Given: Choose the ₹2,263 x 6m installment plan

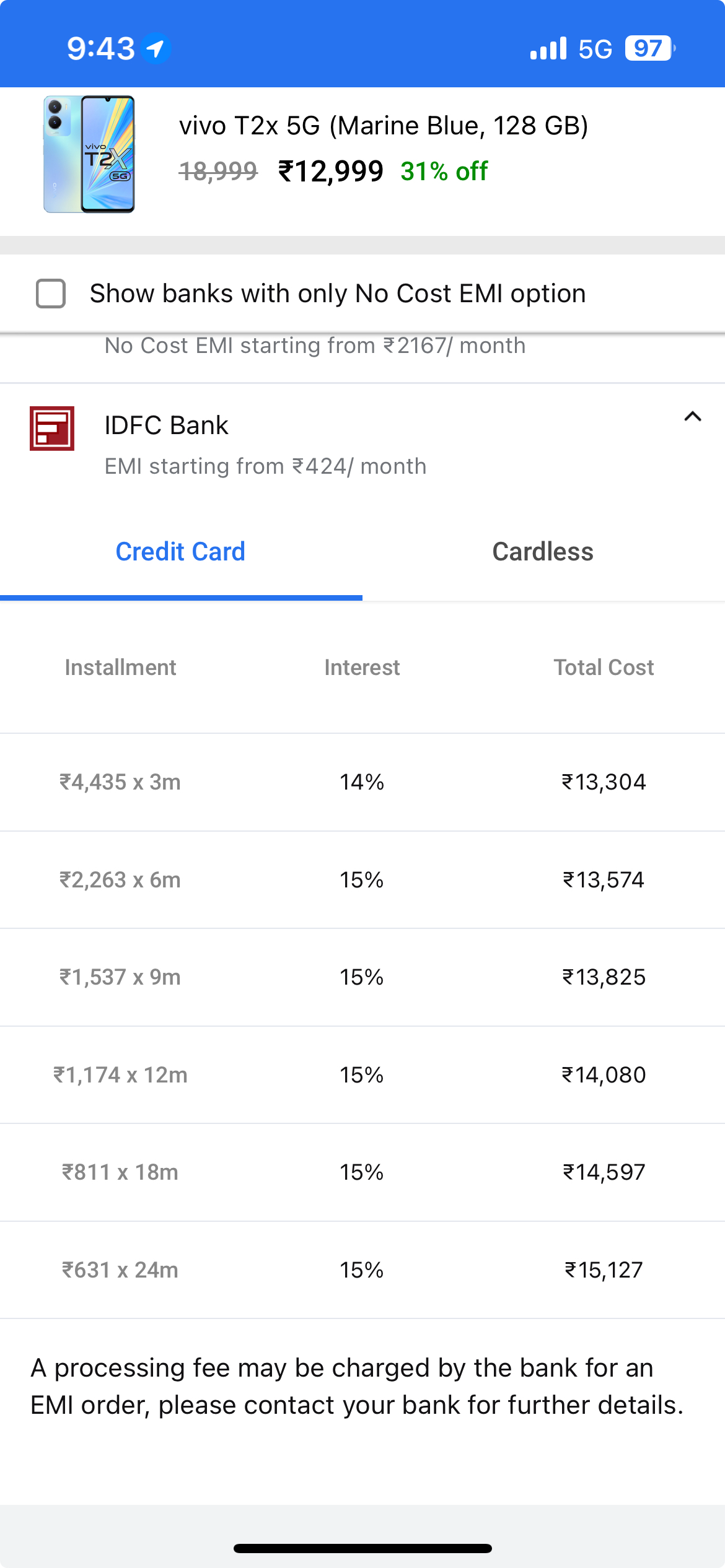Looking at the screenshot, I should 362,880.
